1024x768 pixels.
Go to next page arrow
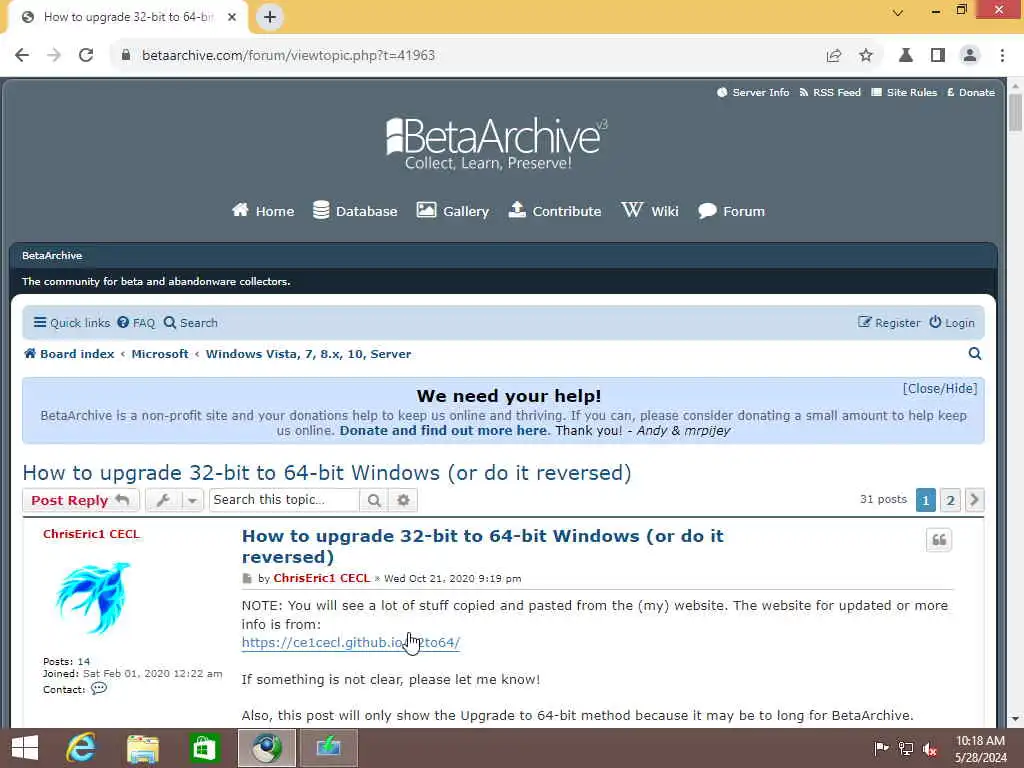coord(974,500)
